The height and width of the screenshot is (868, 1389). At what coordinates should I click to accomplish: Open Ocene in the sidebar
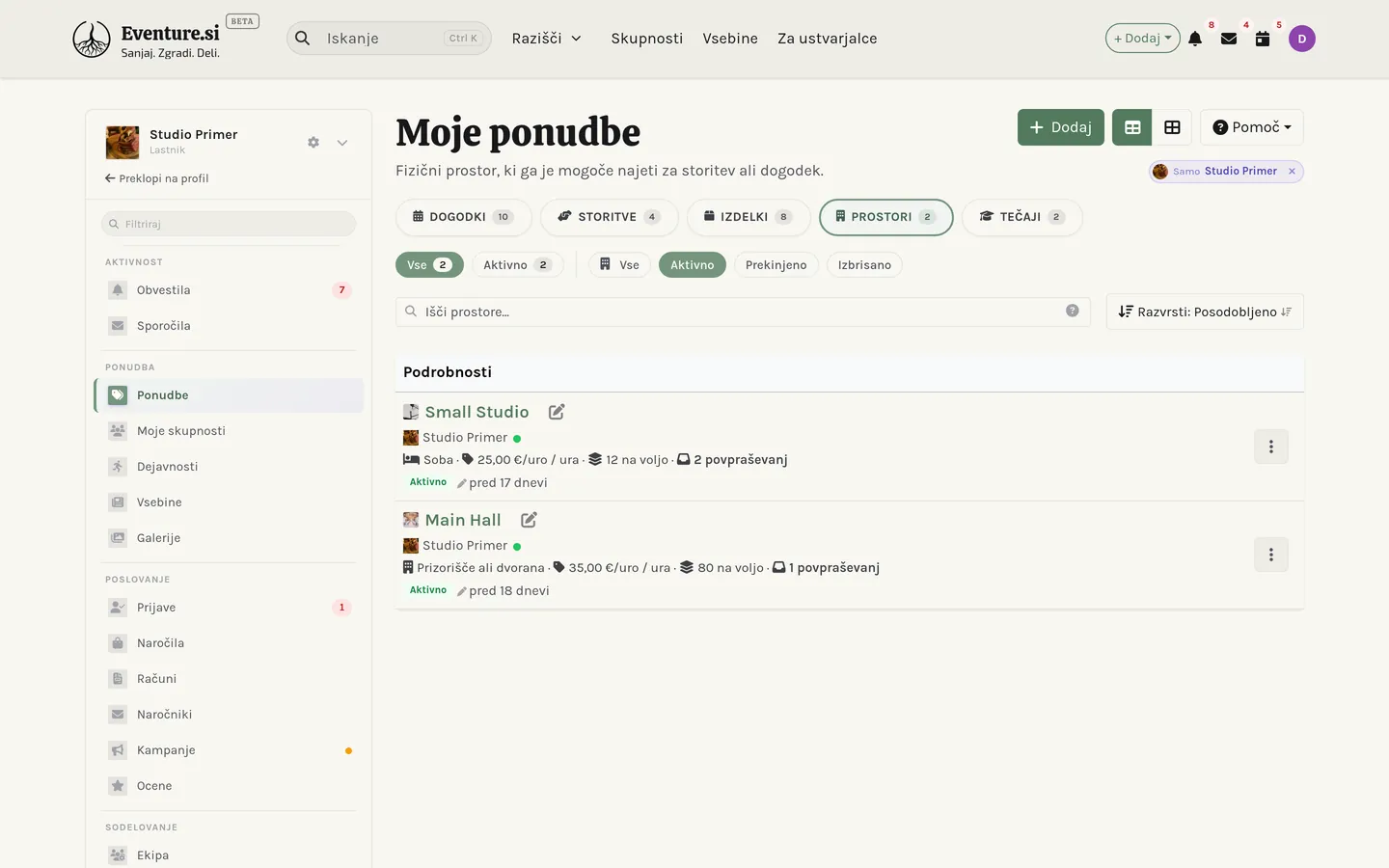tap(229, 786)
